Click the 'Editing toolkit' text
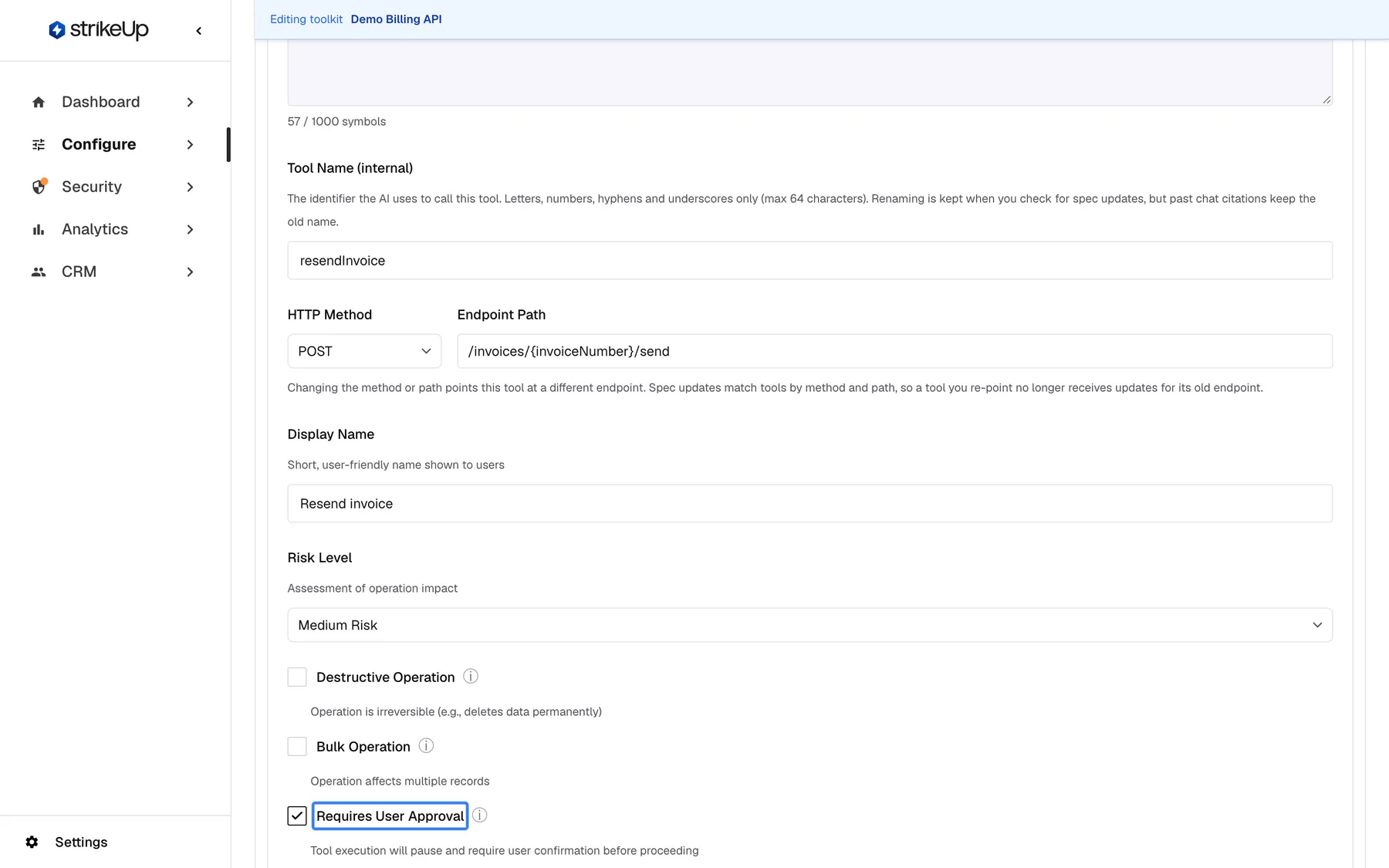The image size is (1389, 868). click(x=306, y=19)
